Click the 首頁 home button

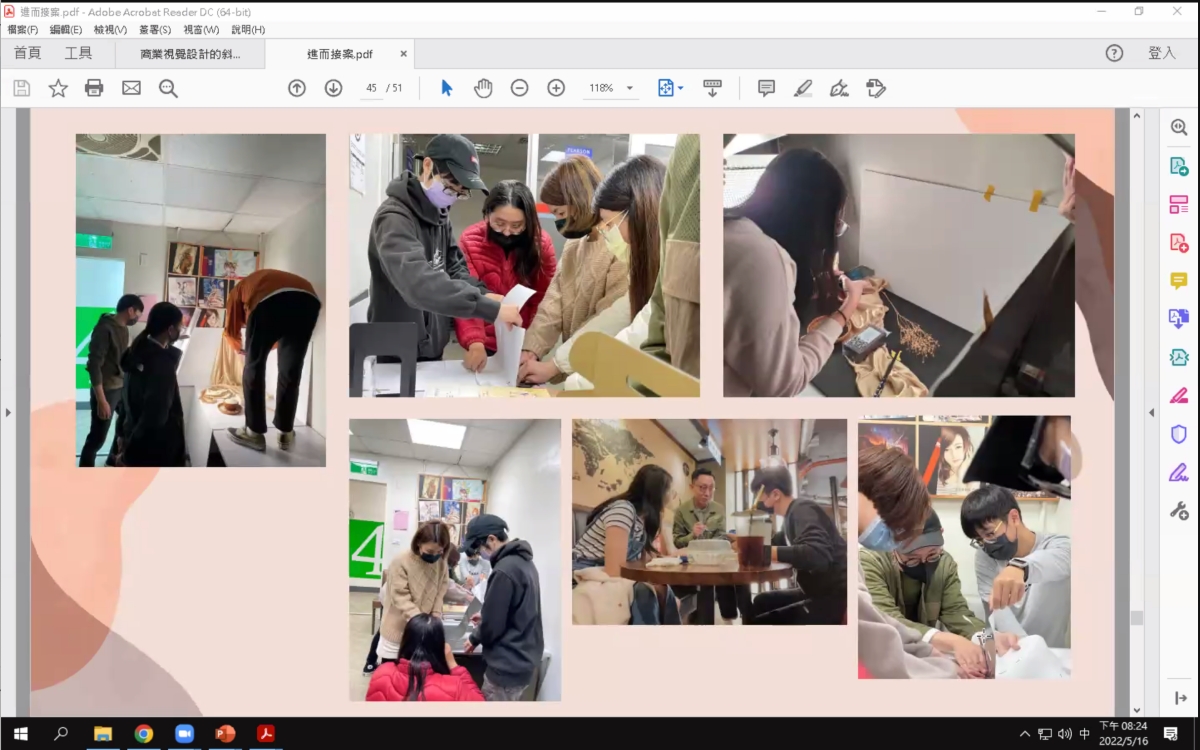27,53
